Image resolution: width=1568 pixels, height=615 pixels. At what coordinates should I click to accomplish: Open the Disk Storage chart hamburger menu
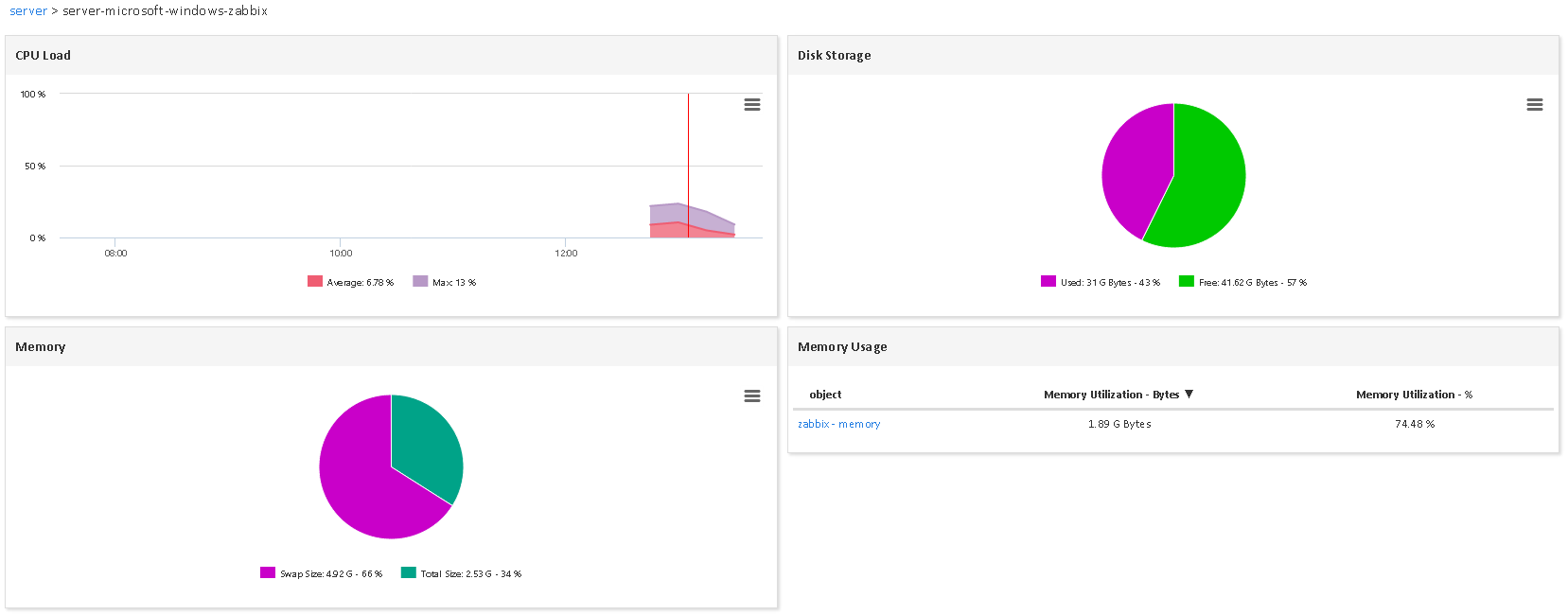1535,105
